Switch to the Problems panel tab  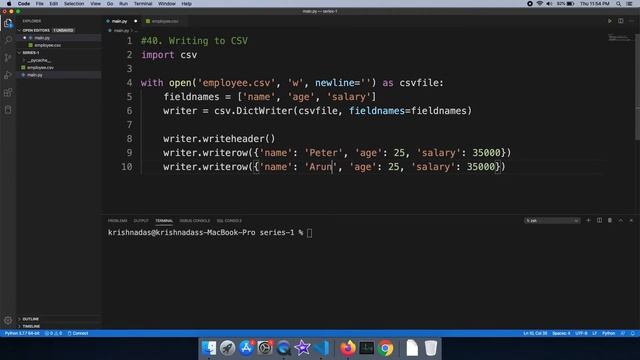point(118,220)
